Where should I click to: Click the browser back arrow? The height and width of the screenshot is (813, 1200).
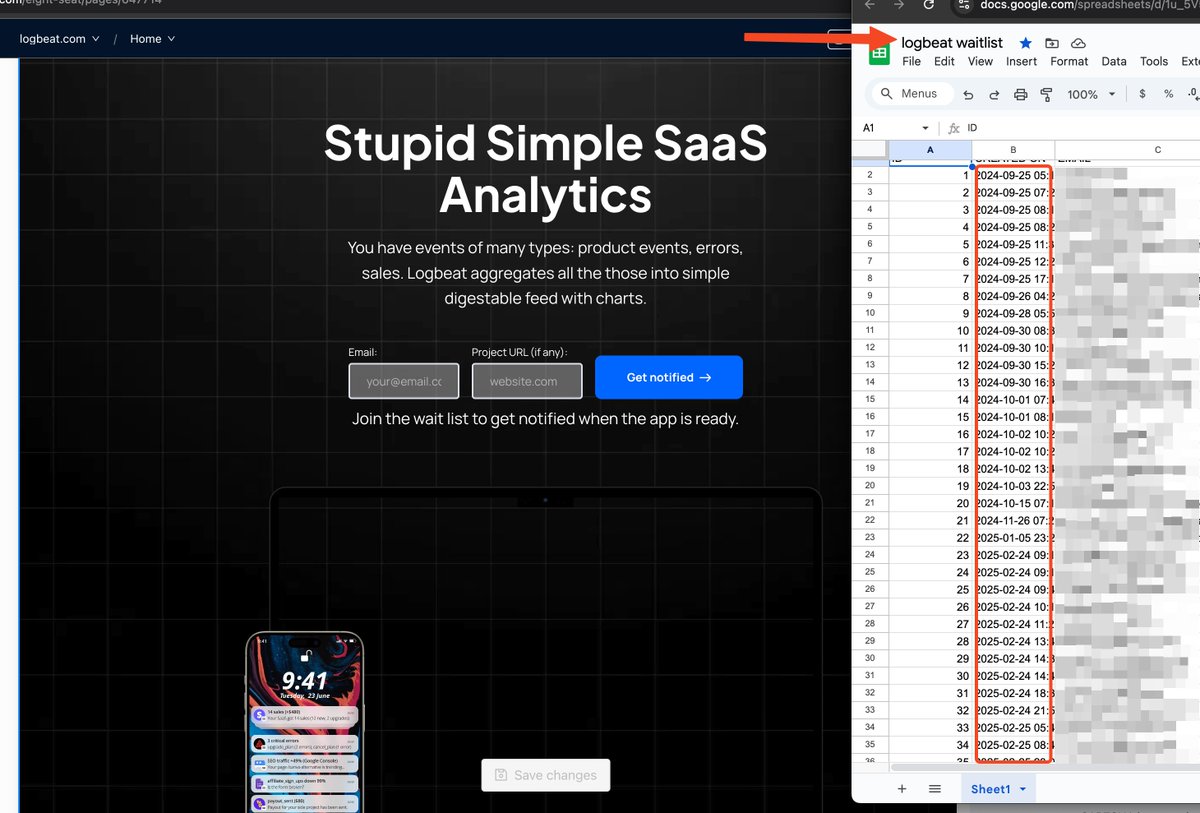click(x=869, y=5)
